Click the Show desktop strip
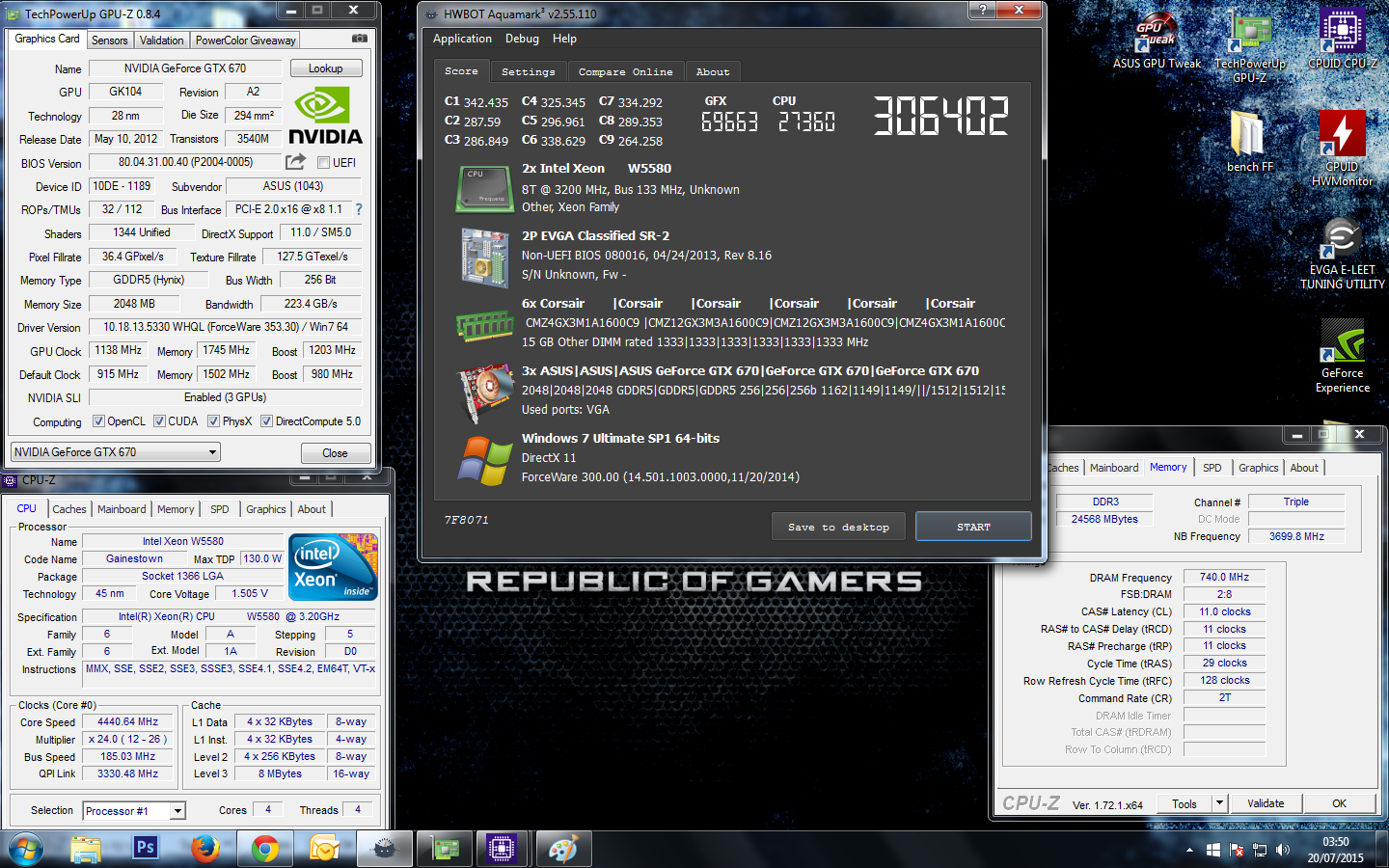The width and height of the screenshot is (1389, 868). (x=1383, y=849)
